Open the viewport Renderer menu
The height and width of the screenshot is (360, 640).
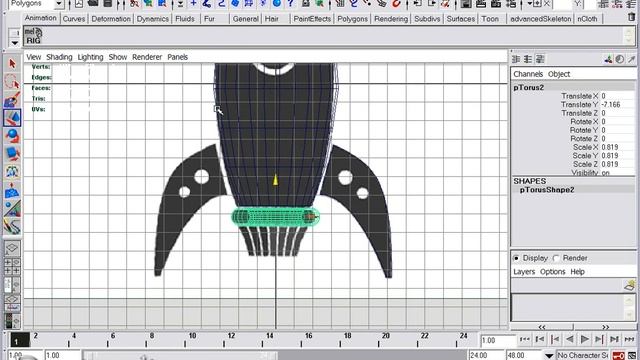click(147, 57)
